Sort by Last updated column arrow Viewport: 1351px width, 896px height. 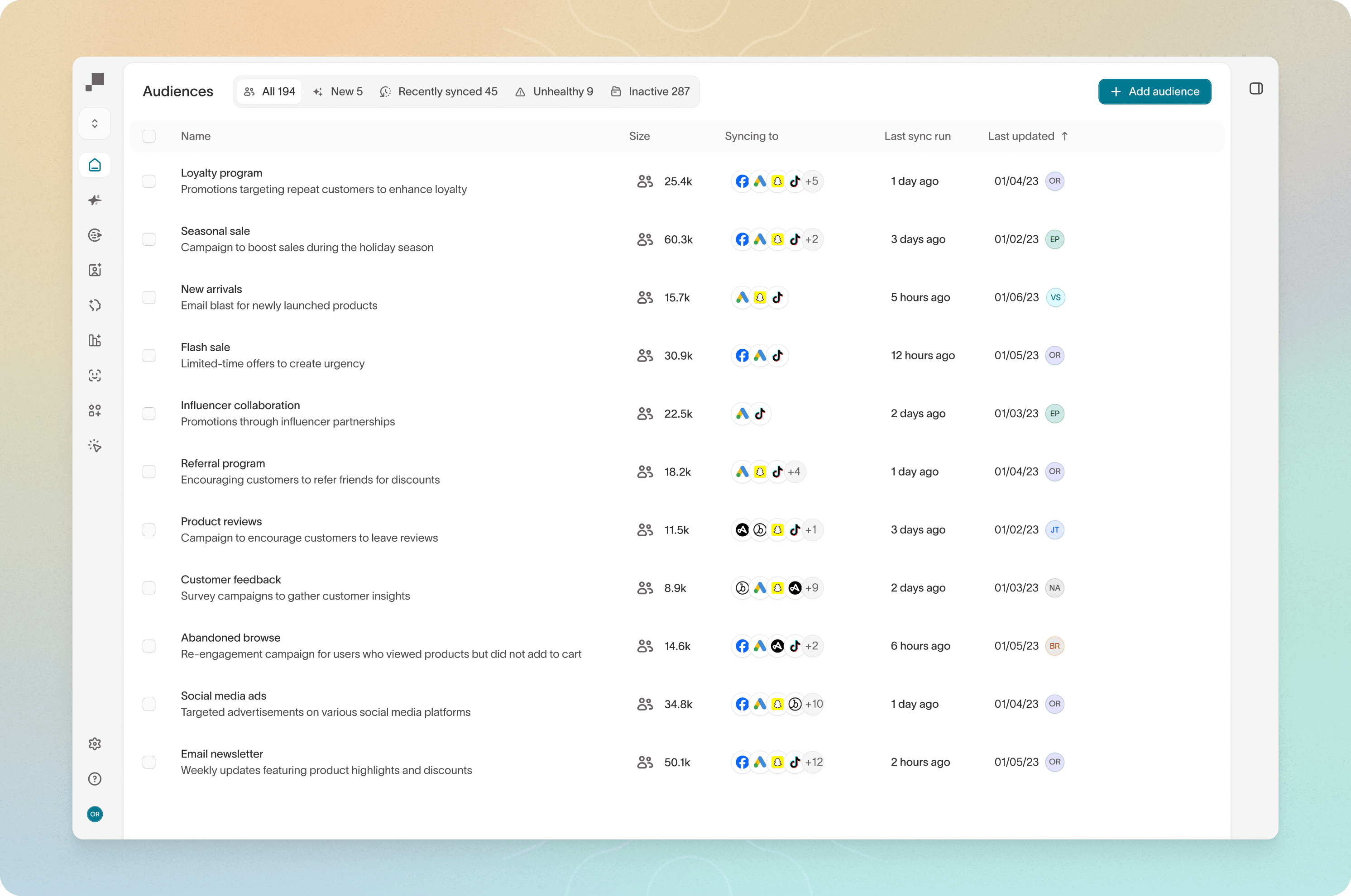tap(1064, 136)
